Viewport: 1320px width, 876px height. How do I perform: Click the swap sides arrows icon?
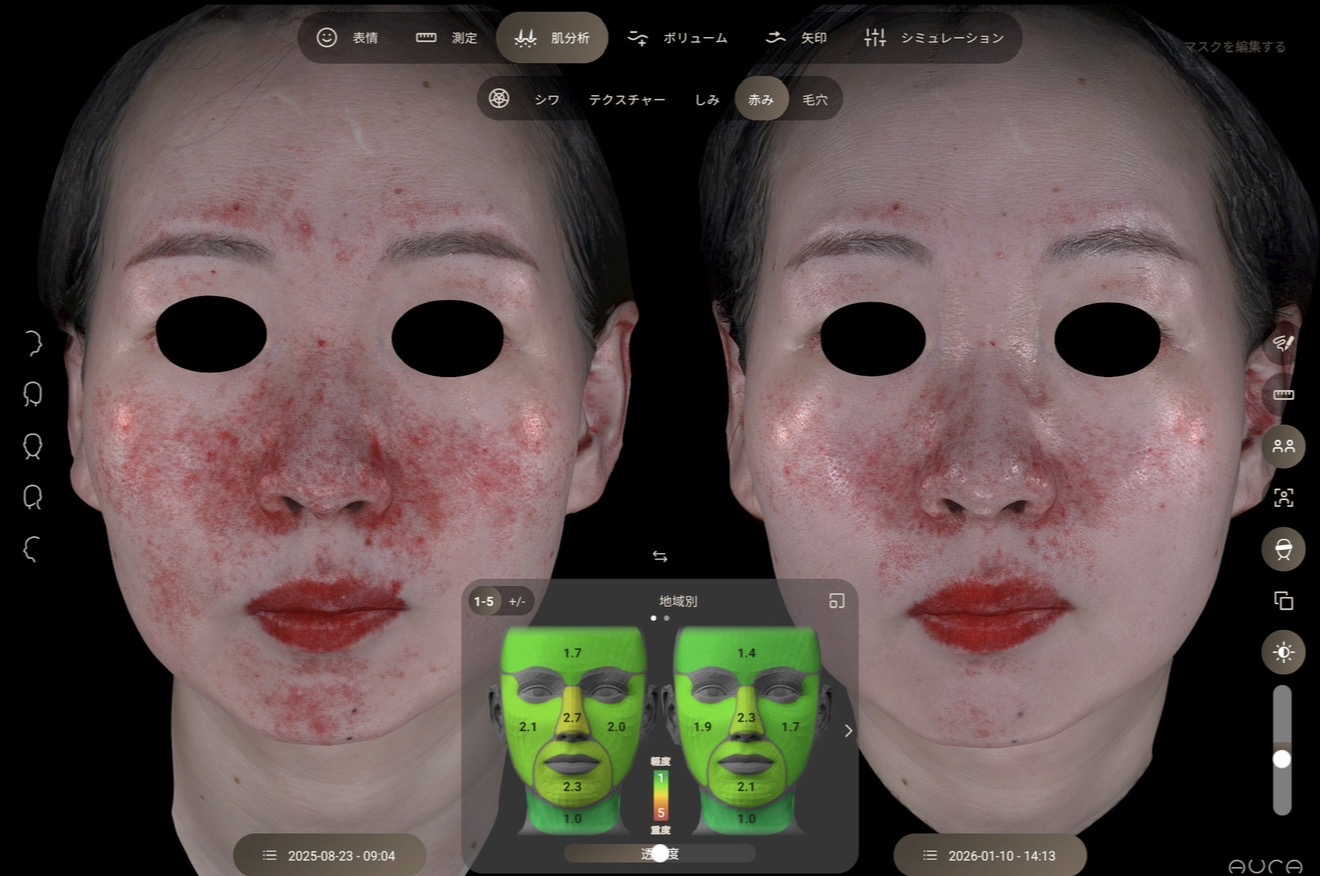tap(659, 557)
